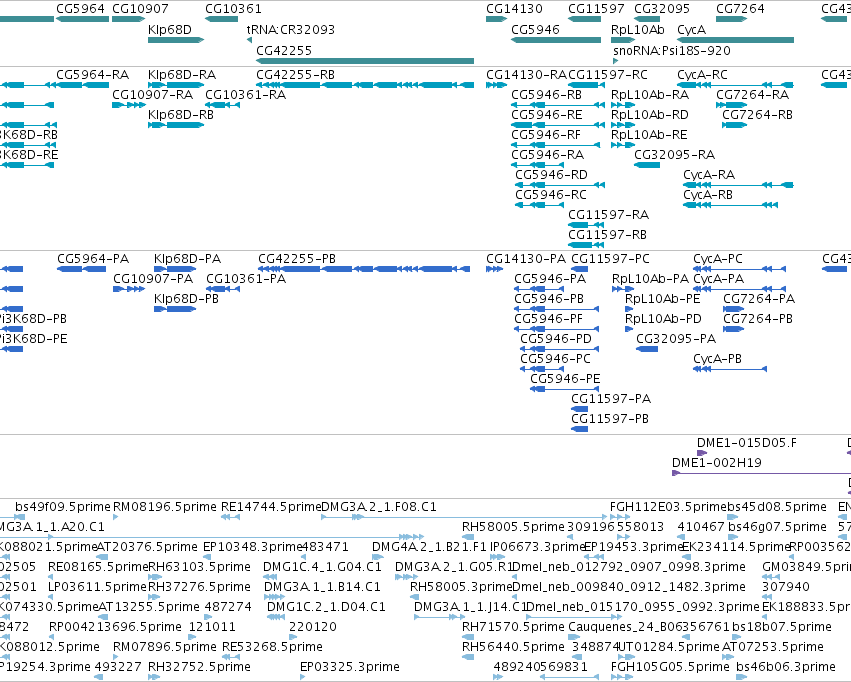Select the snoRNA:Psi18S-920 feature label
Screen dimensions: 851x682
click(x=672, y=50)
